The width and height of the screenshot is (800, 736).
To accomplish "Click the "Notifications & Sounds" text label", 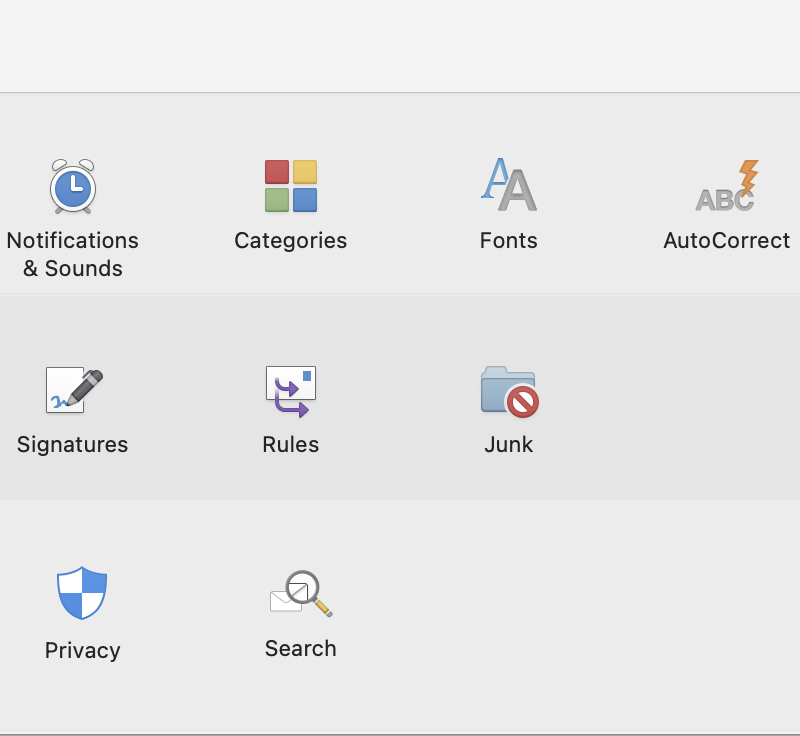I will tap(72, 254).
